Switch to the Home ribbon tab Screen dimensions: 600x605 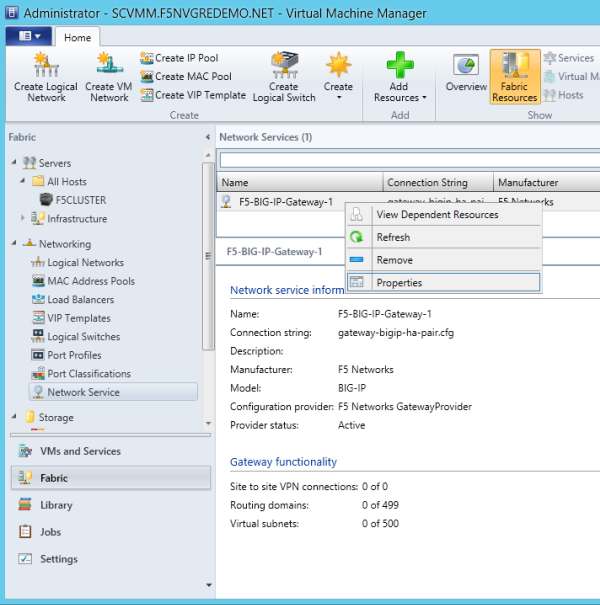tap(77, 38)
